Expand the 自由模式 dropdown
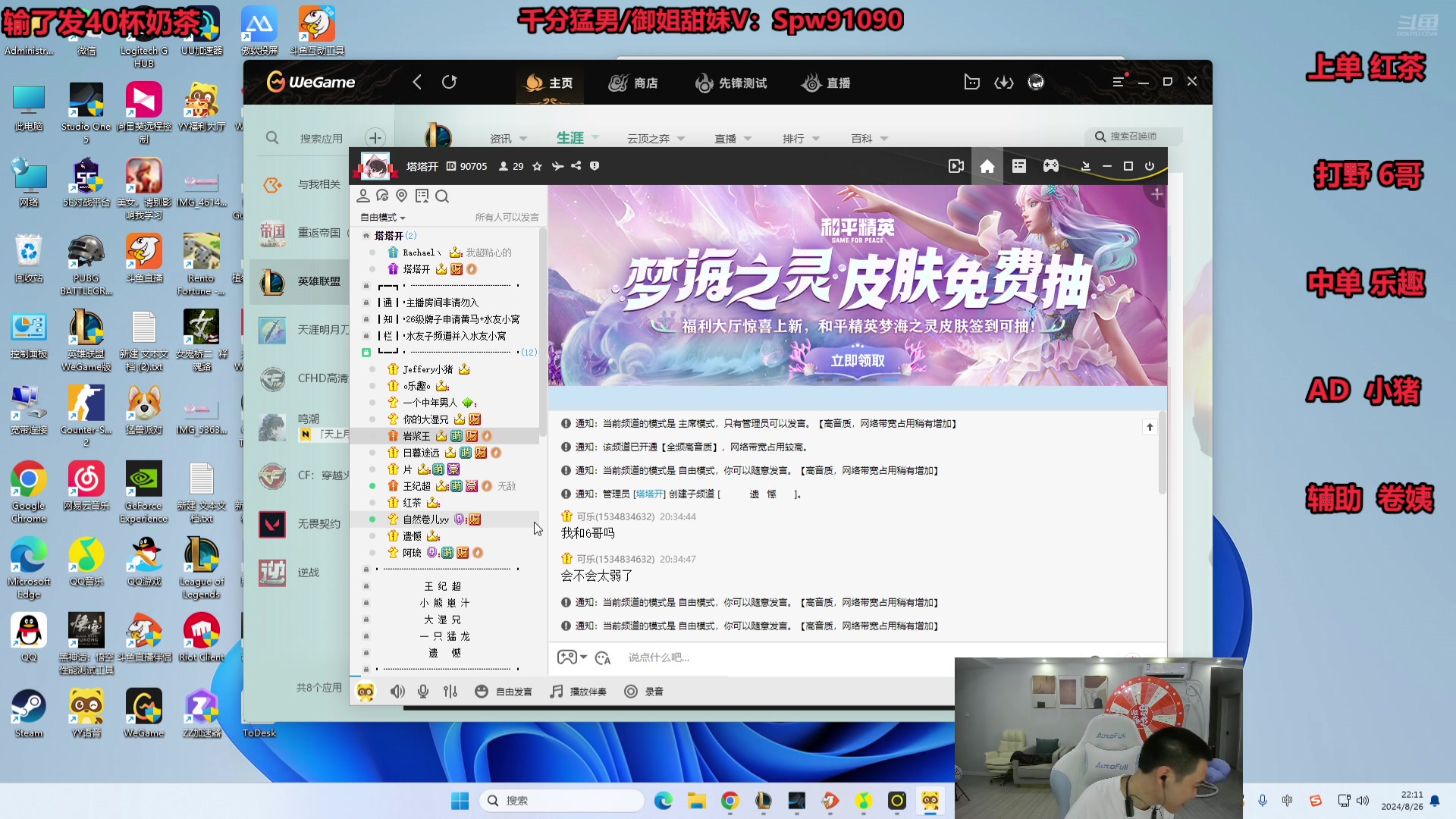 click(383, 218)
